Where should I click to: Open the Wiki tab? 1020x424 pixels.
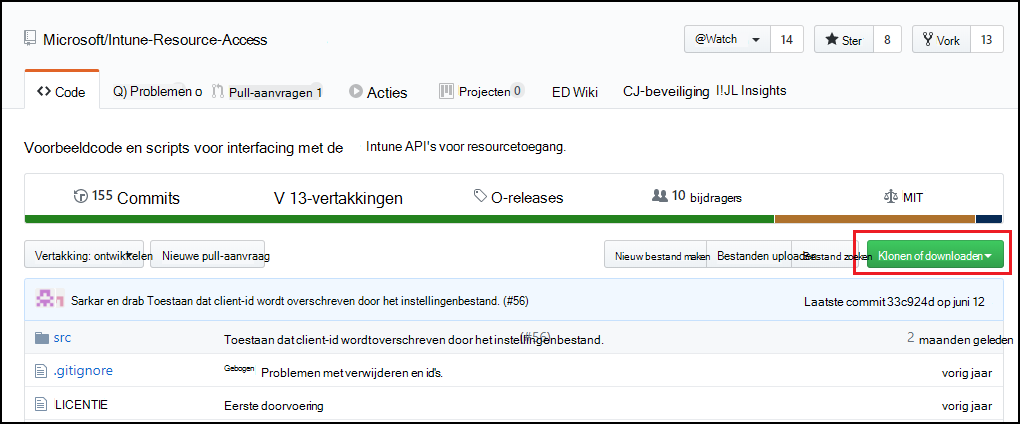575,92
